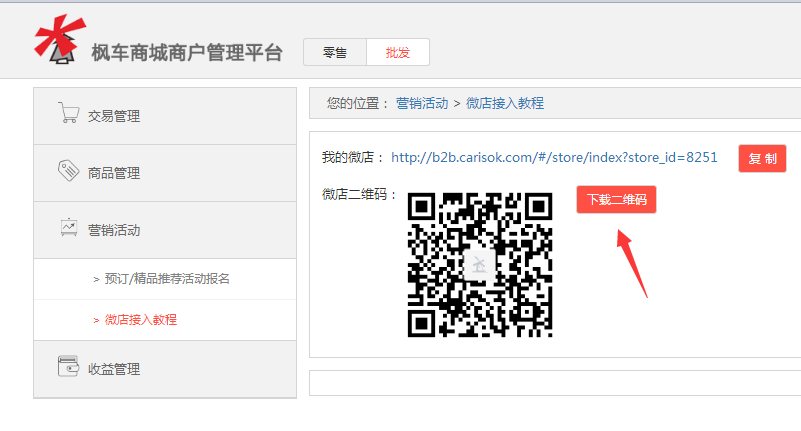Click the 微店二维码 label text
Screen dimensions: 801x431
(359, 194)
